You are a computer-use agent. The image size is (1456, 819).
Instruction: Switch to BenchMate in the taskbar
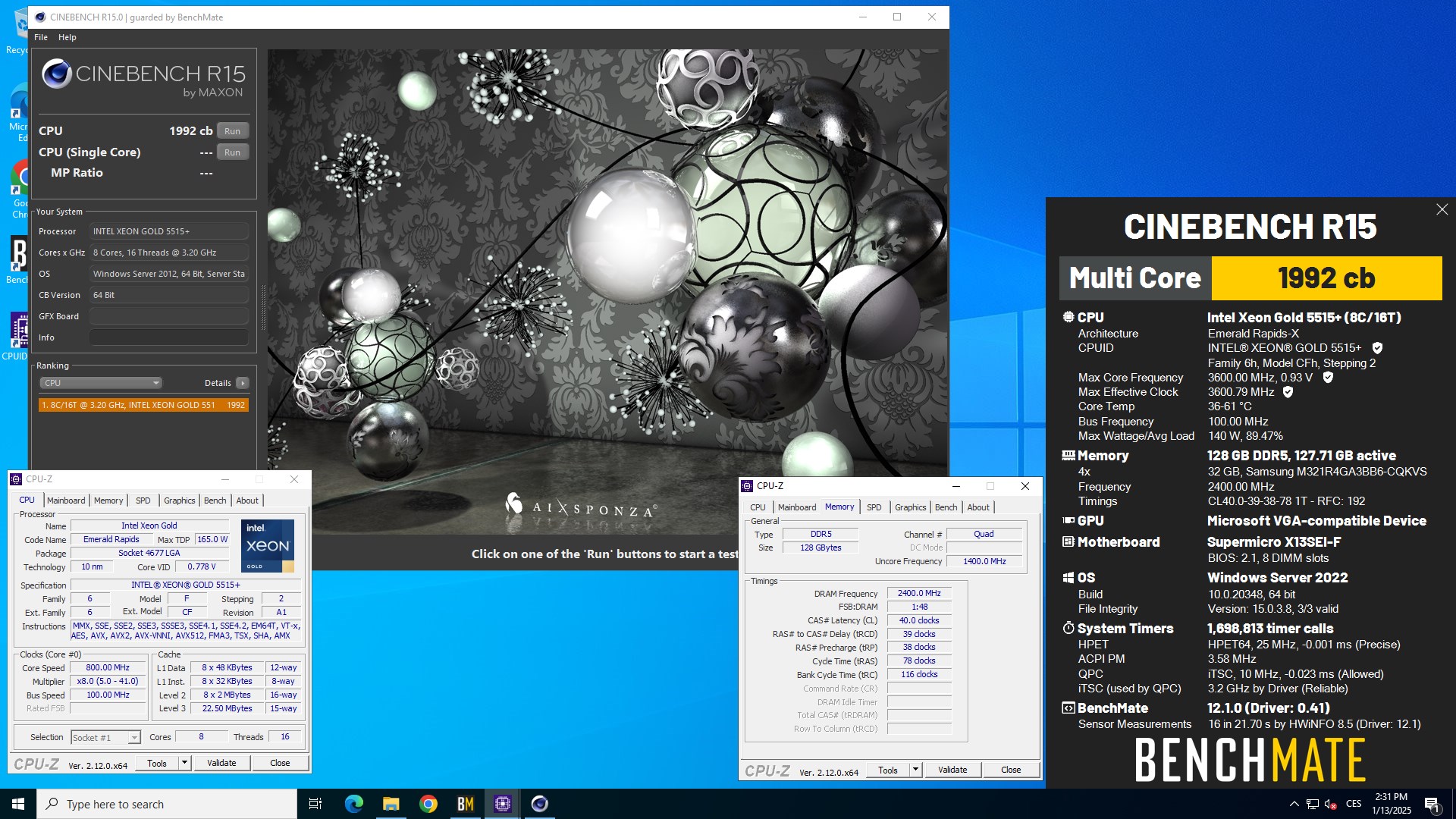tap(466, 804)
